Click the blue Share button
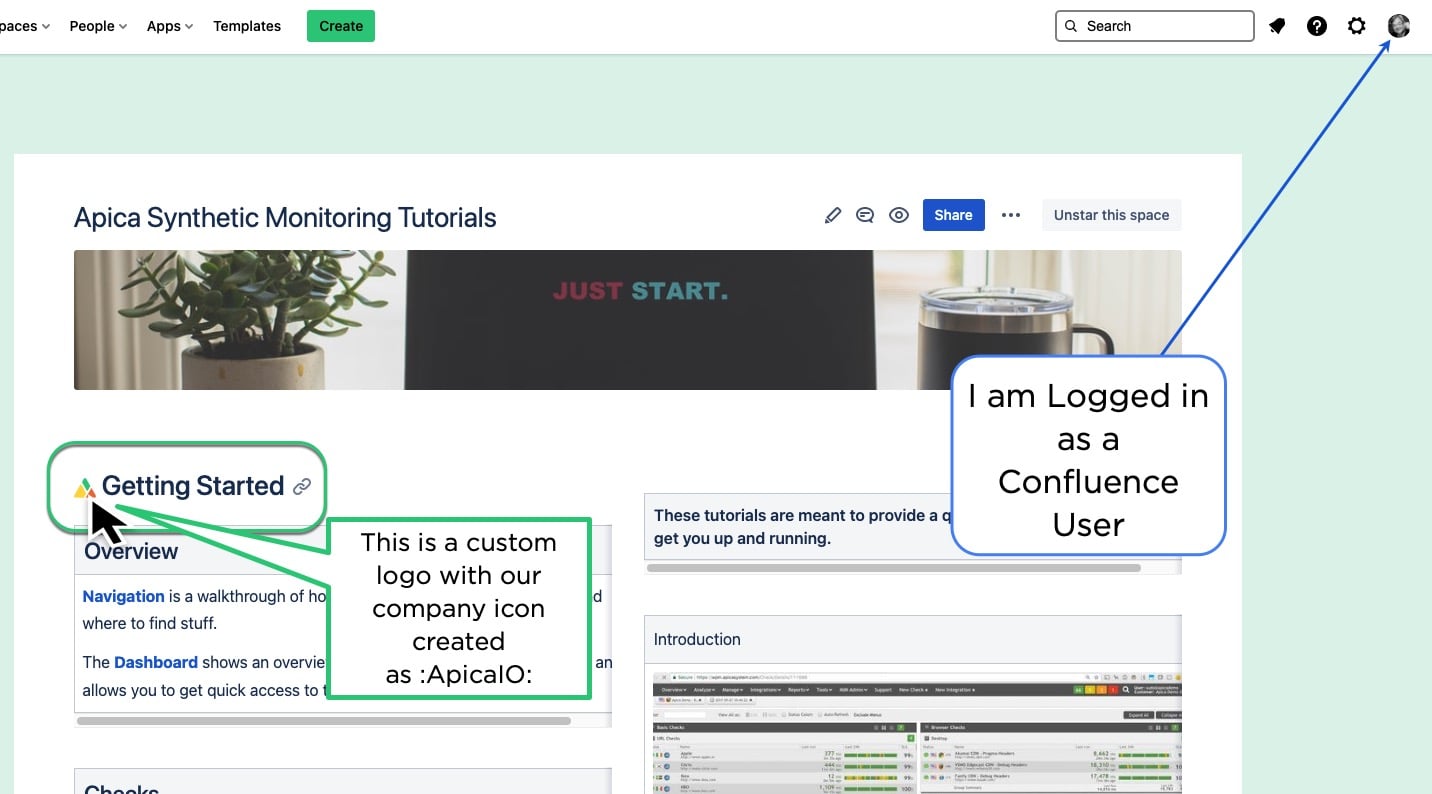This screenshot has height=794, width=1432. pyautogui.click(x=953, y=215)
